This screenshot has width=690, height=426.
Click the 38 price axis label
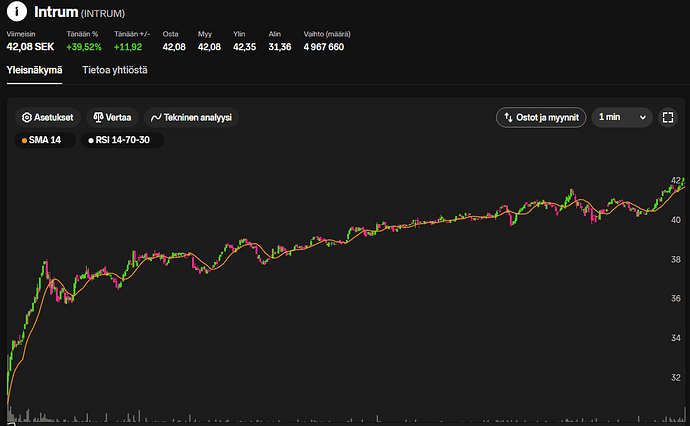(675, 259)
